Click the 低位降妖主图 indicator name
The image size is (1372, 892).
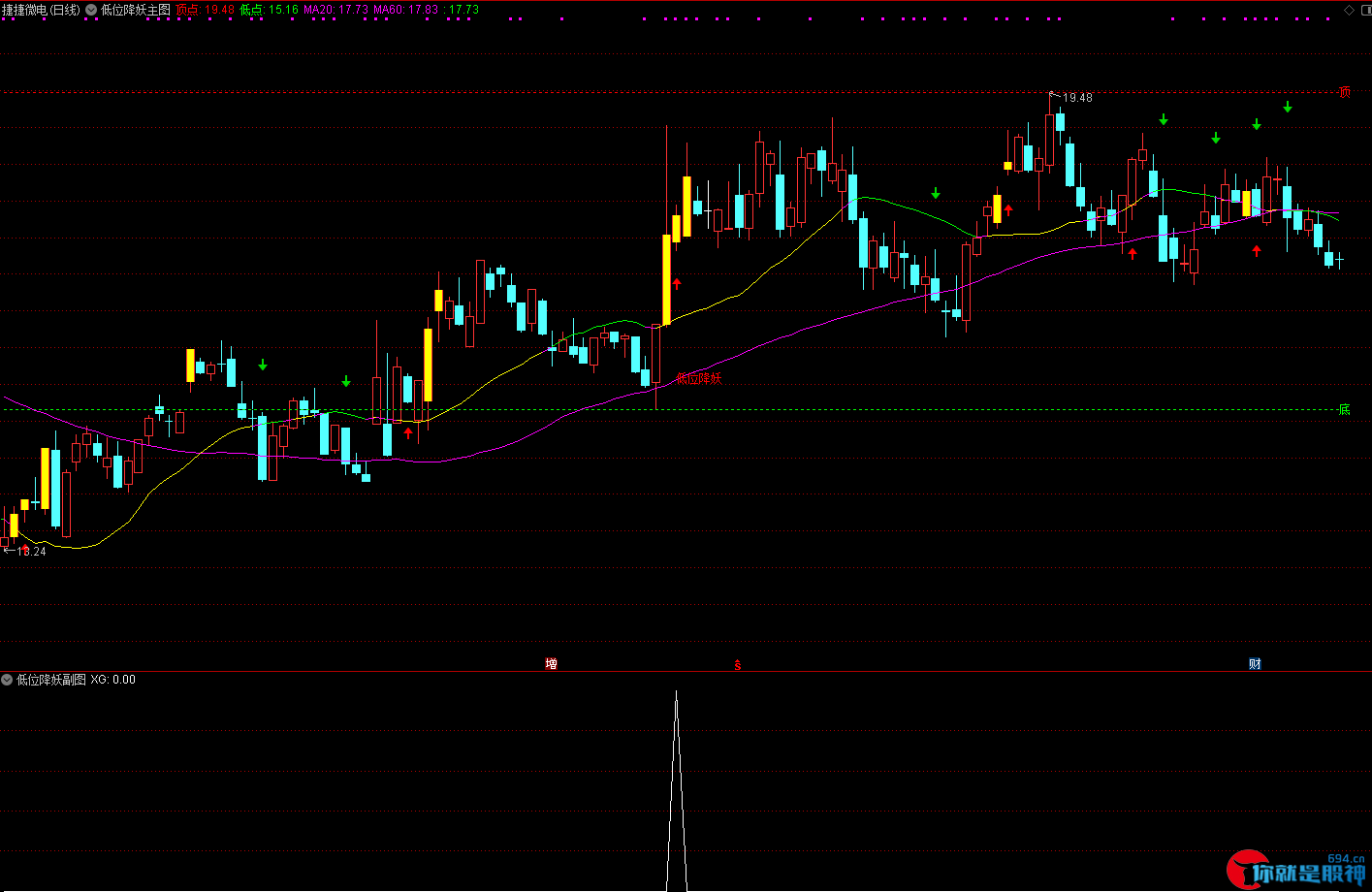pos(136,10)
